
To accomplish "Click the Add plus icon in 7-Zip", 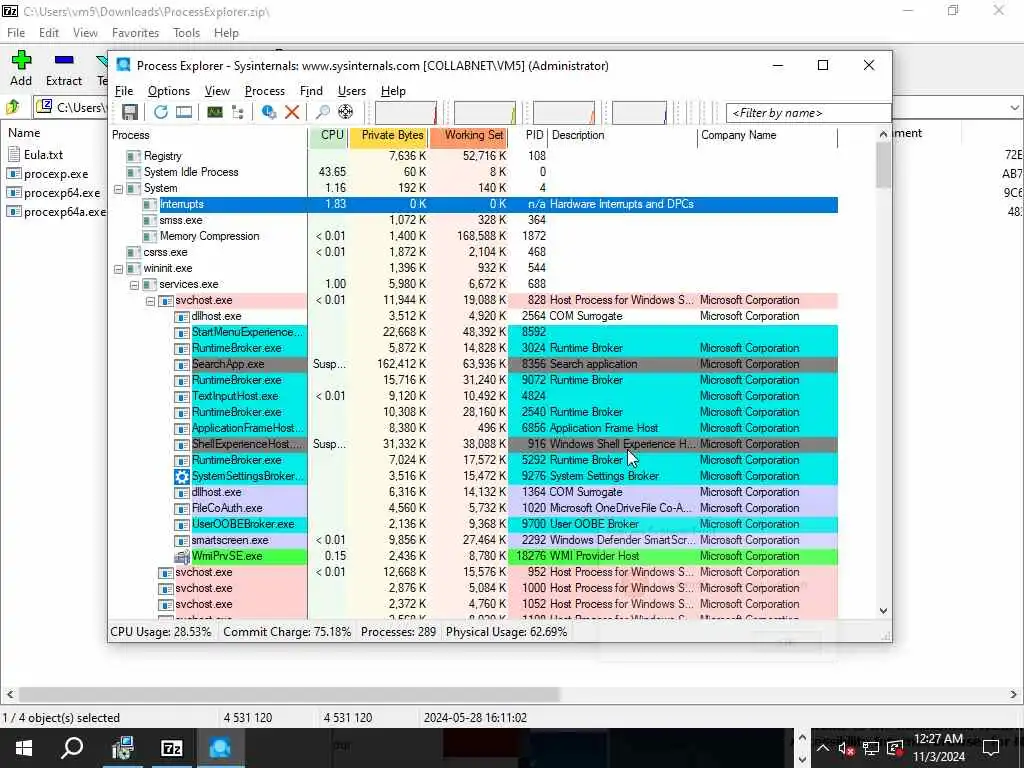I will 21,60.
